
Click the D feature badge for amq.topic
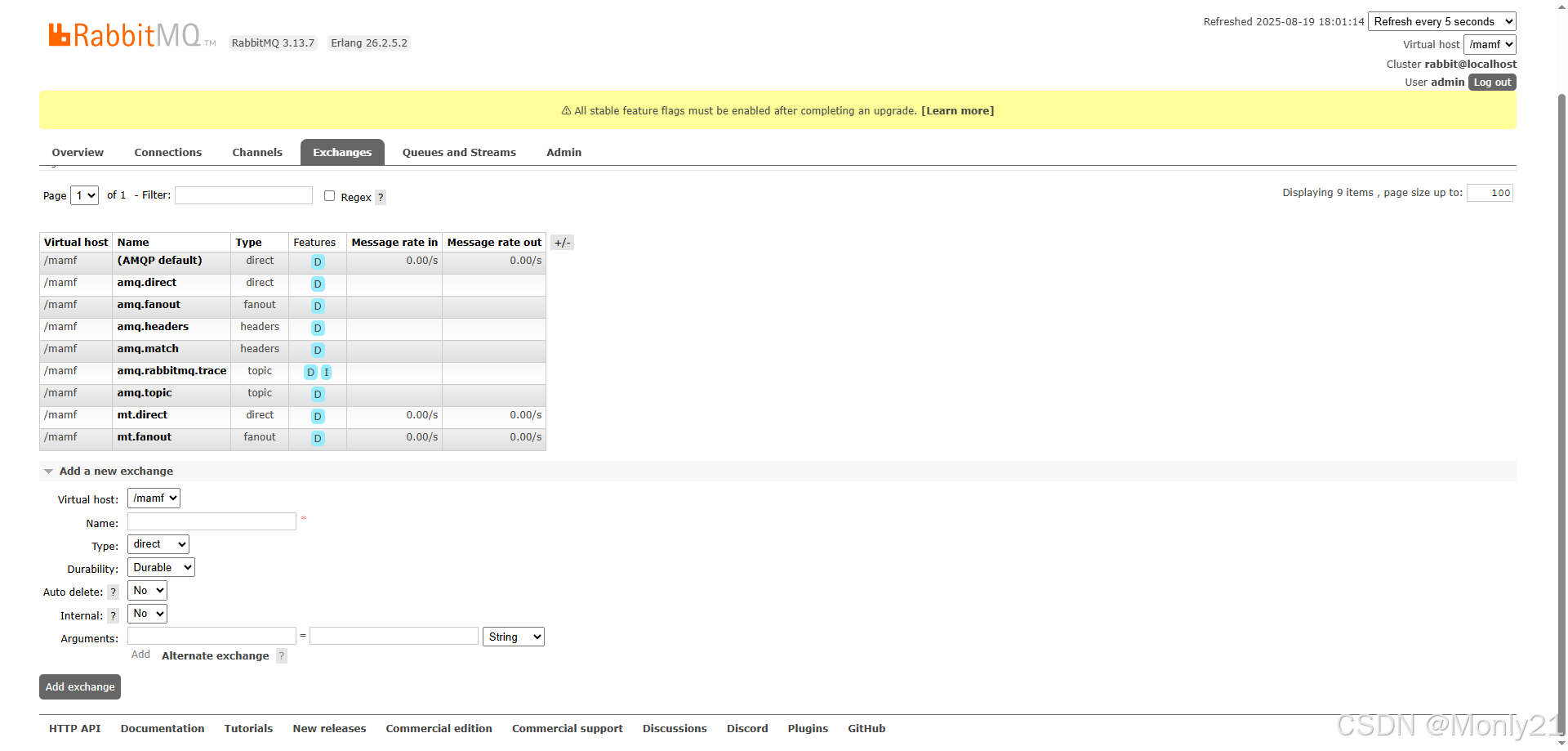coord(318,395)
